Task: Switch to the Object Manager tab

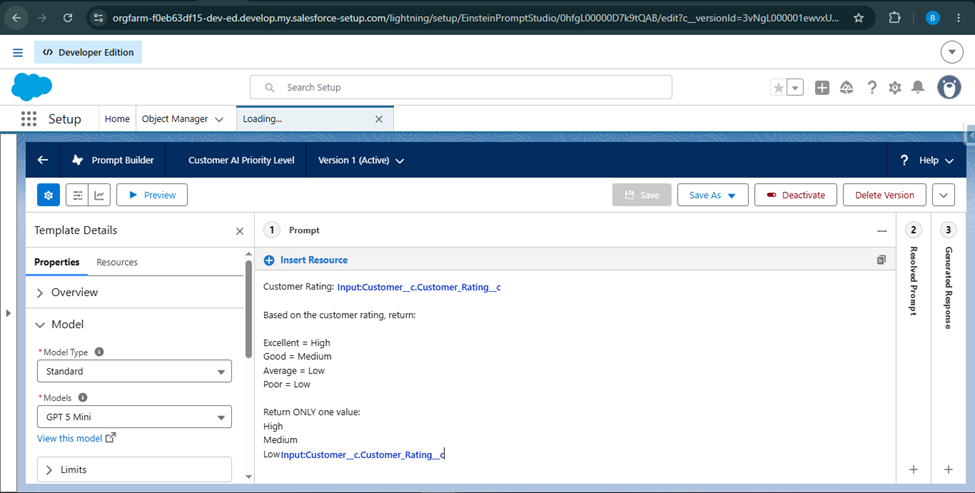Action: [x=175, y=119]
